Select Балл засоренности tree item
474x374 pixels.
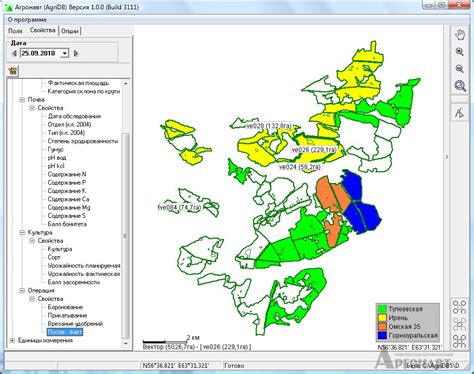pyautogui.click(x=74, y=282)
